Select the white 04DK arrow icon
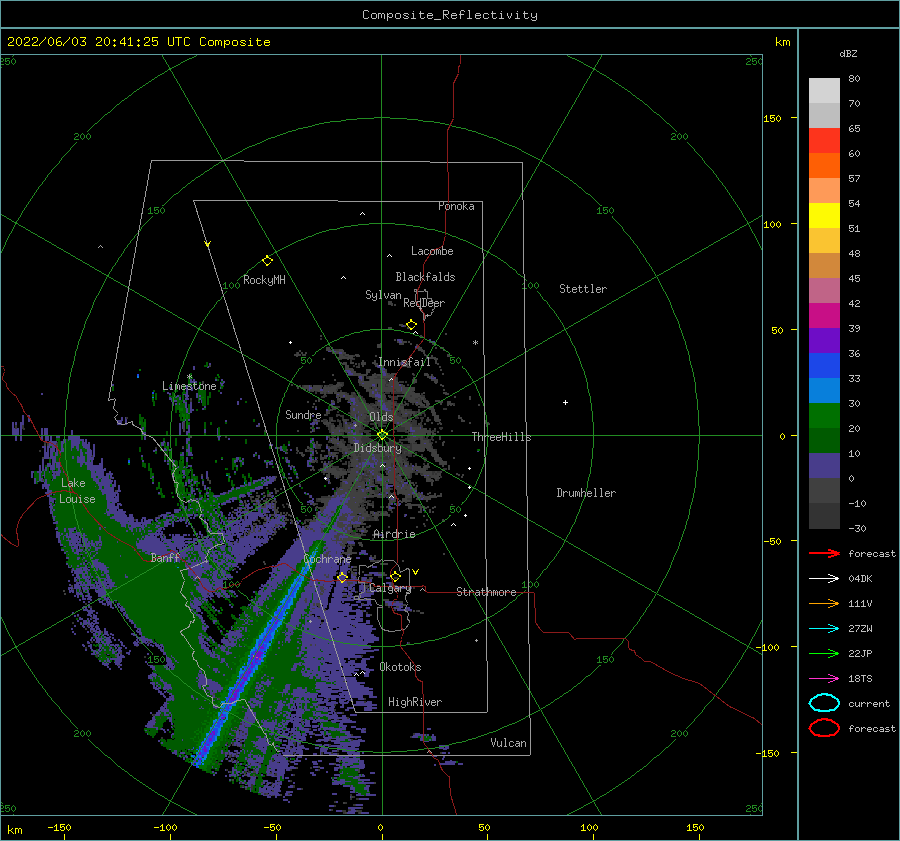Viewport: 900px width, 841px height. tap(824, 578)
